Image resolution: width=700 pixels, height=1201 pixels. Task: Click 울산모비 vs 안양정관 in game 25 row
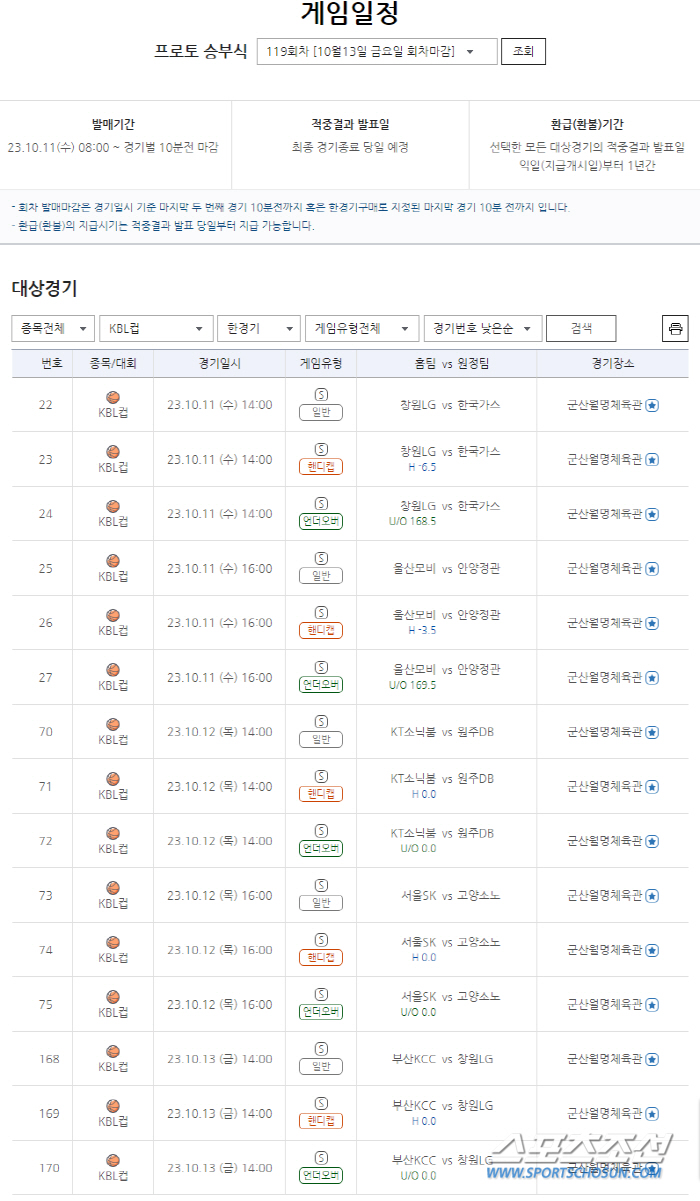[447, 569]
